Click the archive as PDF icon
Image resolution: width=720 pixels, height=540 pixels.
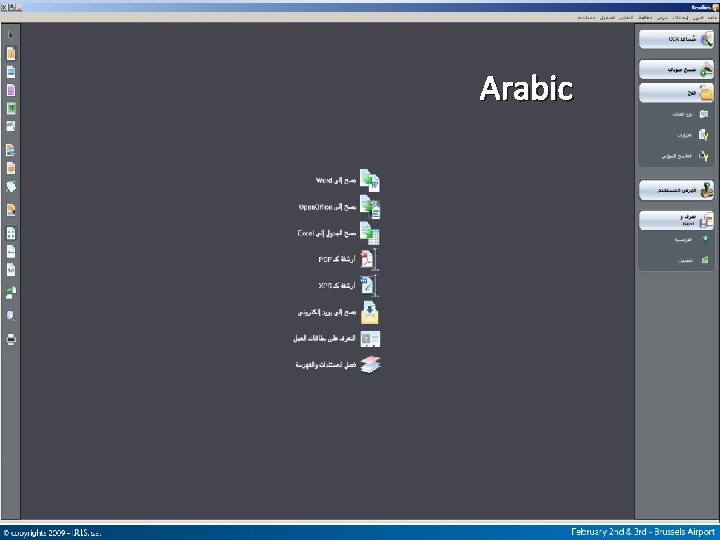[x=369, y=259]
